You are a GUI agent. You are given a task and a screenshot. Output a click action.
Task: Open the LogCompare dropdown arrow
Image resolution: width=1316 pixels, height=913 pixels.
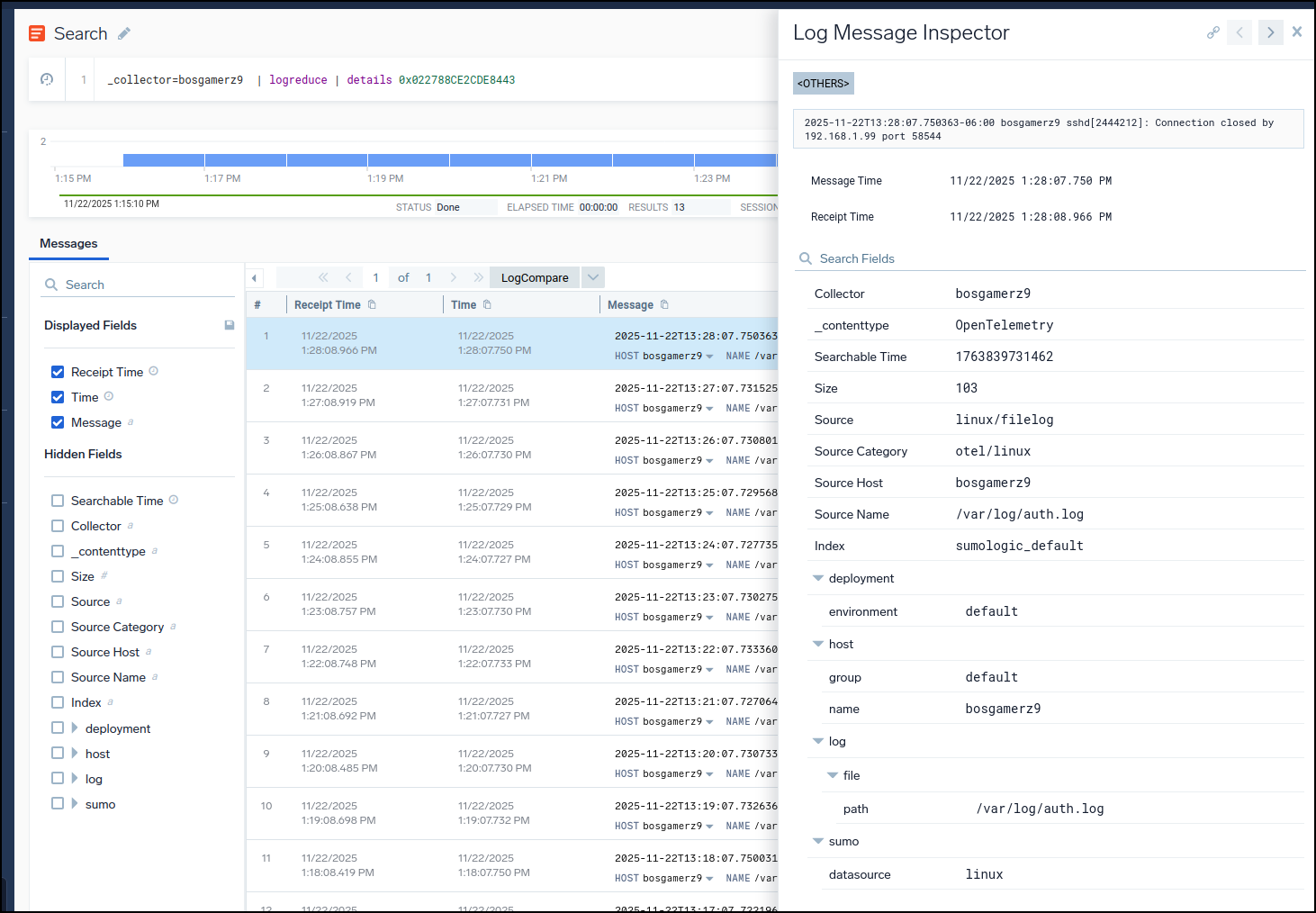[592, 277]
